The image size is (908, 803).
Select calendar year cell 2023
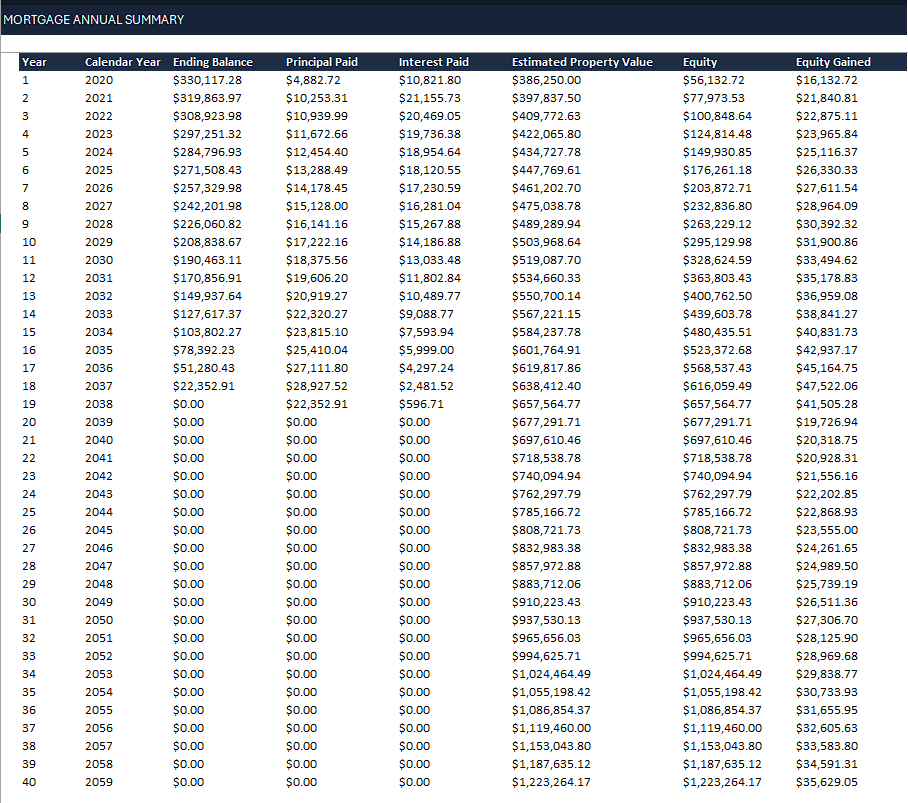(99, 134)
